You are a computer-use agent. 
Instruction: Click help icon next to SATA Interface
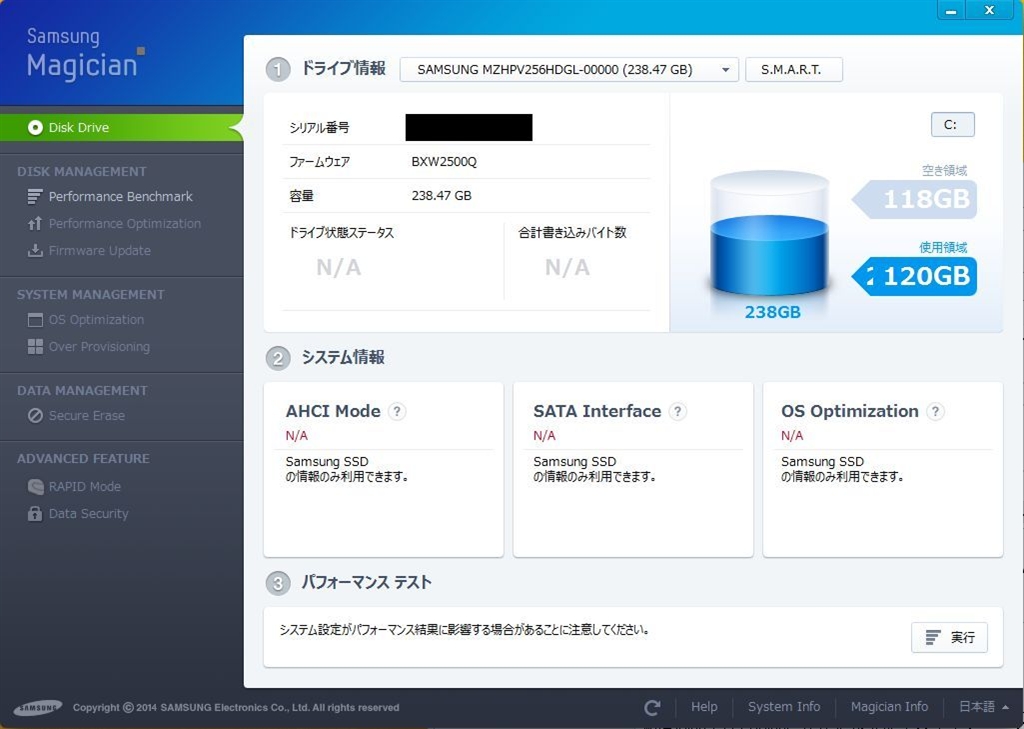click(678, 412)
